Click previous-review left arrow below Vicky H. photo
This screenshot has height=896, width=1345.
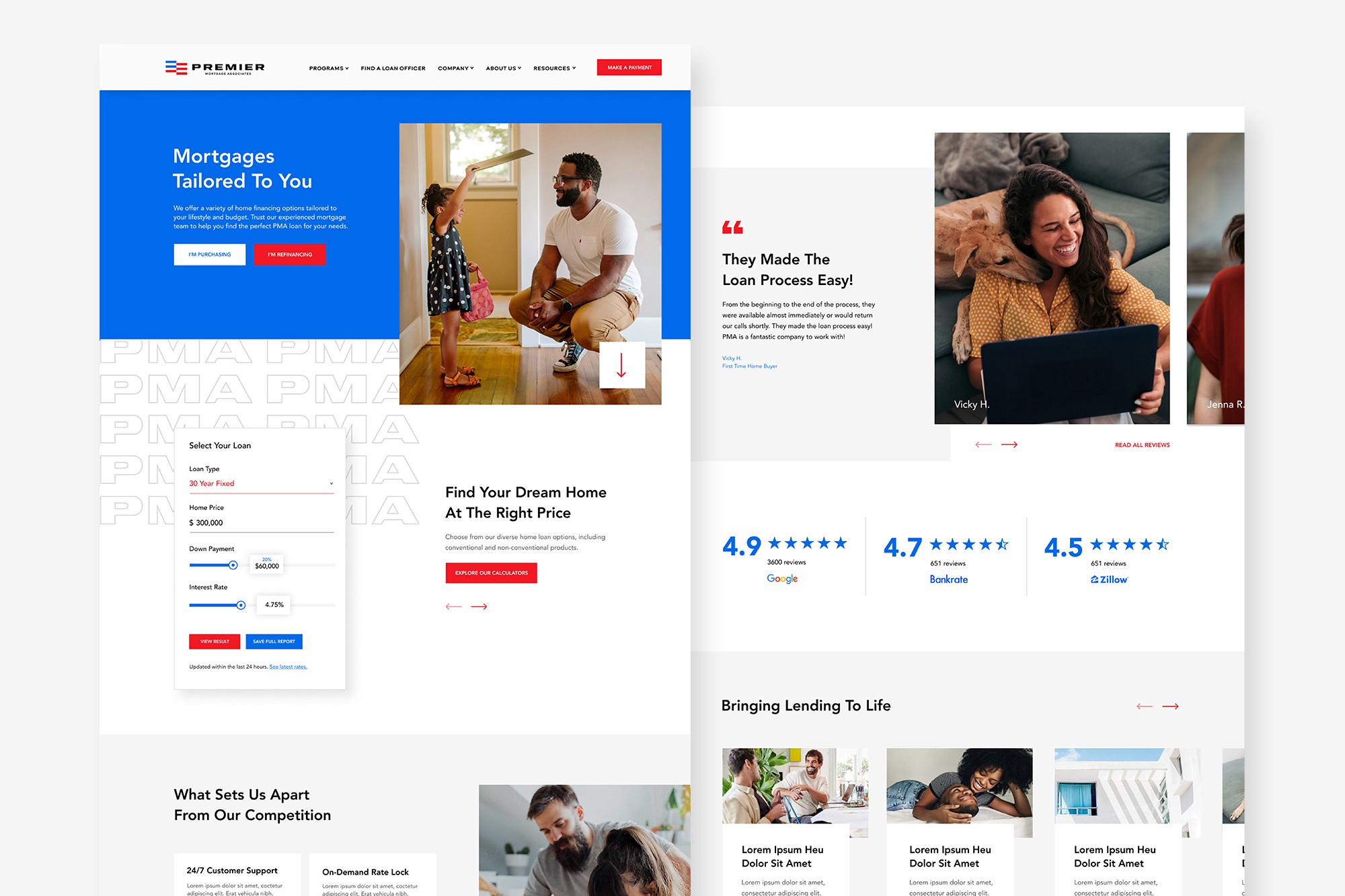(983, 444)
